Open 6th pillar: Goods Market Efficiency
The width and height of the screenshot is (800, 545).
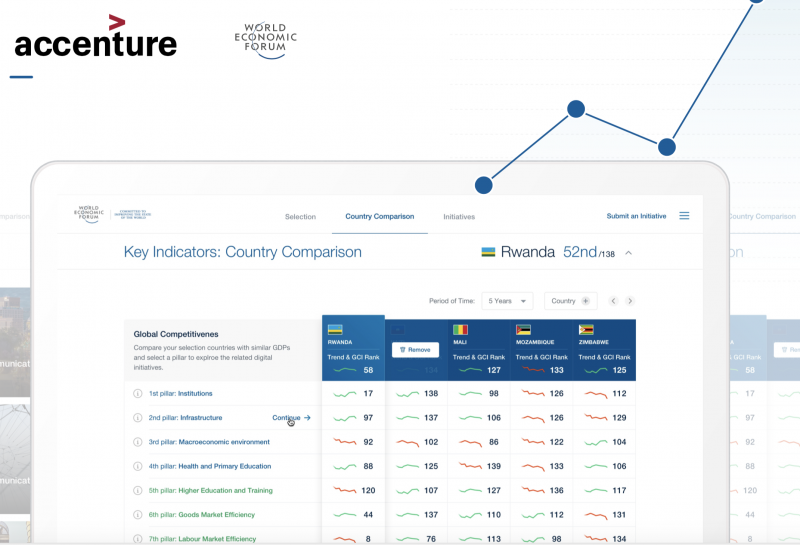click(x=202, y=514)
